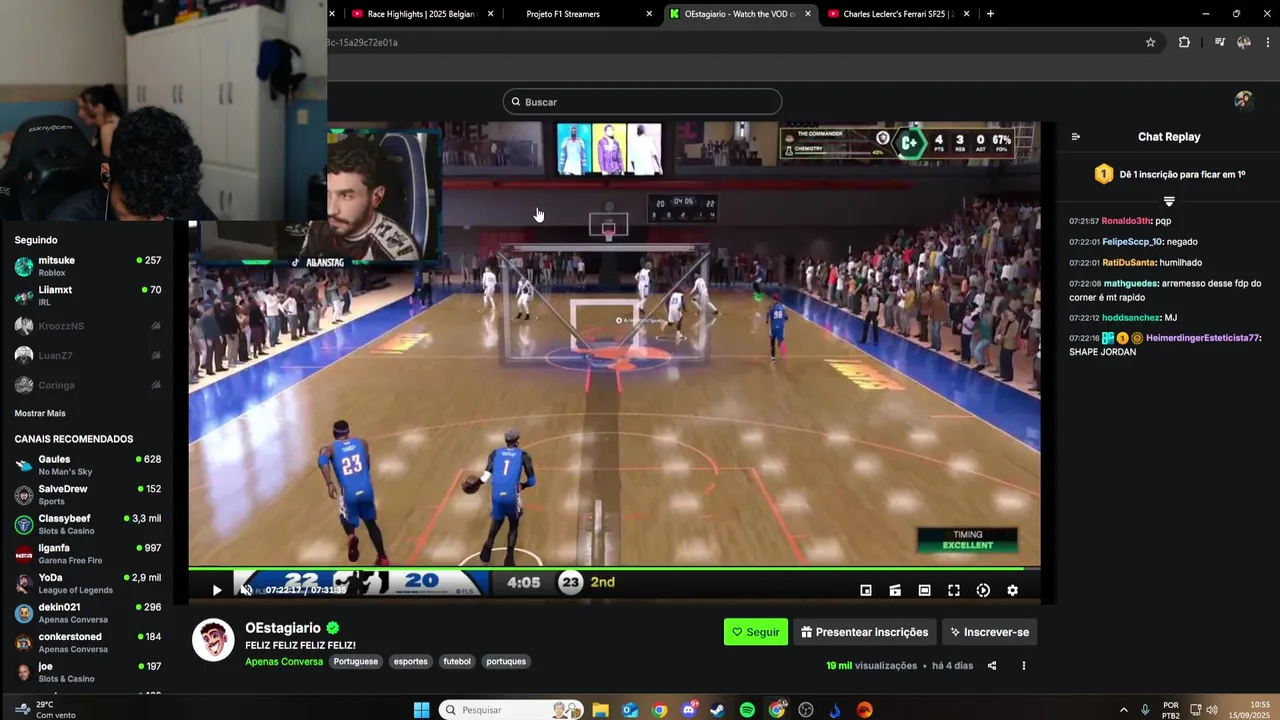The image size is (1280, 720).
Task: Click HeimerdingerEsteticista77 username in chat
Action: click(1203, 338)
